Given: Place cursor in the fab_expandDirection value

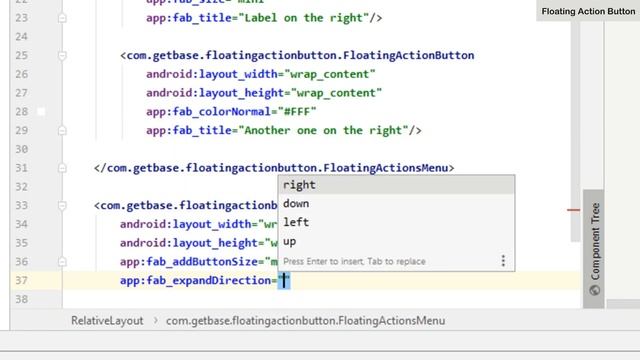Looking at the screenshot, I should 284,280.
